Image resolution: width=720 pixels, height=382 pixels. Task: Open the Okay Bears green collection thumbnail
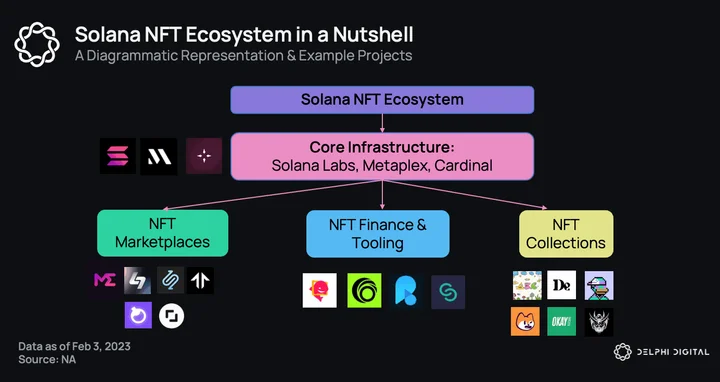tap(562, 321)
